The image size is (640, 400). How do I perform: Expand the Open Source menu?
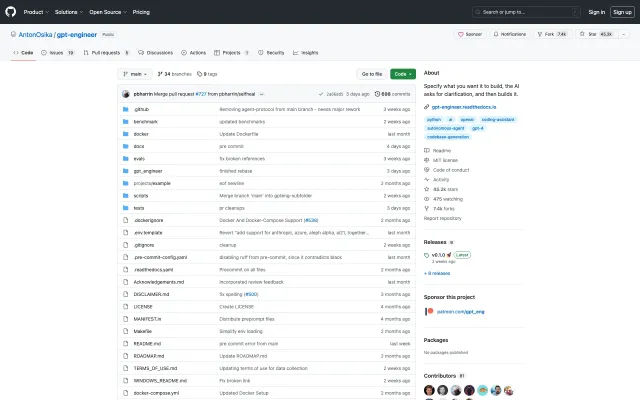(x=108, y=12)
